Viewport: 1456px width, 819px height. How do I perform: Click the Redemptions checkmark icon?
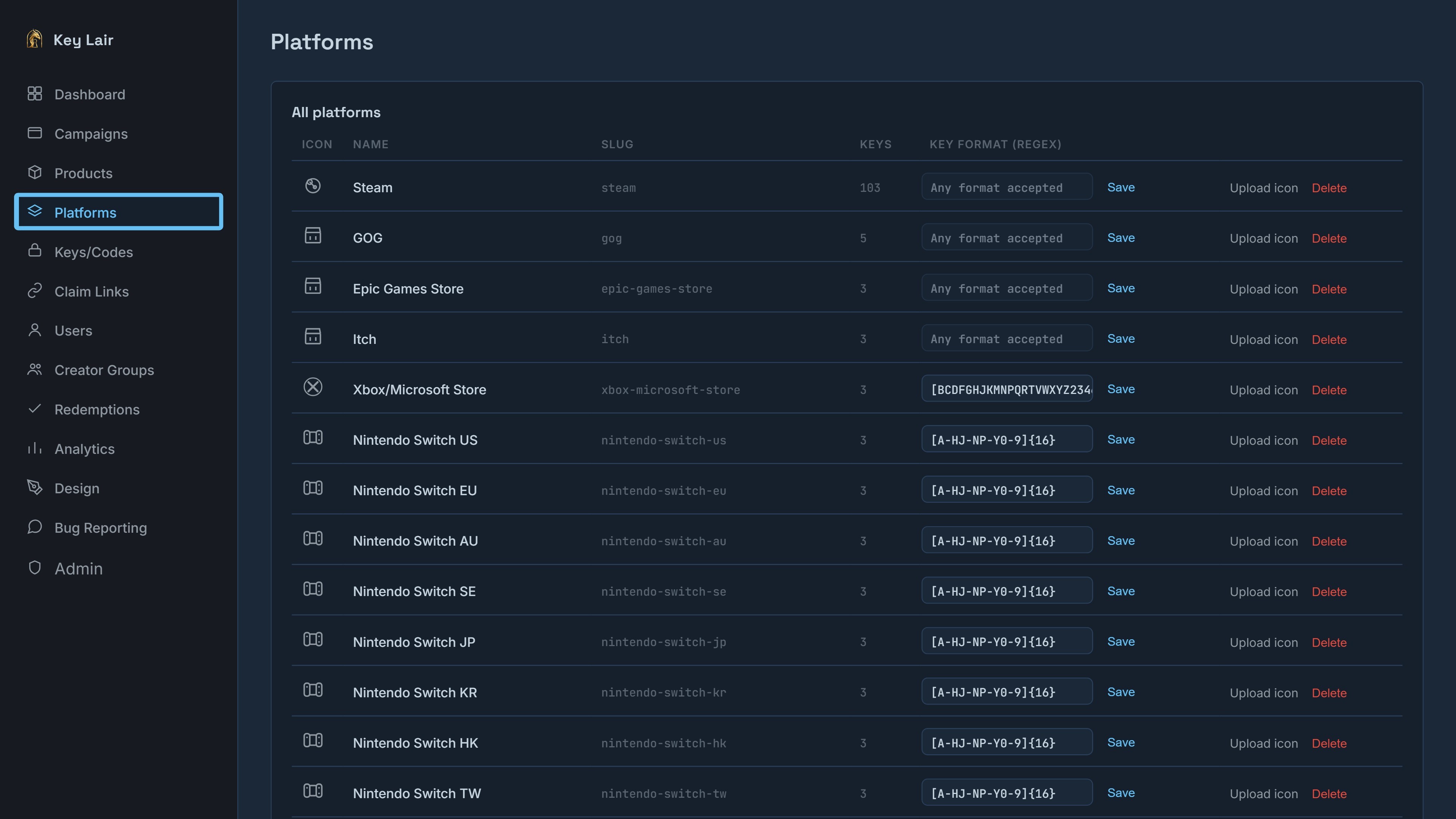(35, 409)
